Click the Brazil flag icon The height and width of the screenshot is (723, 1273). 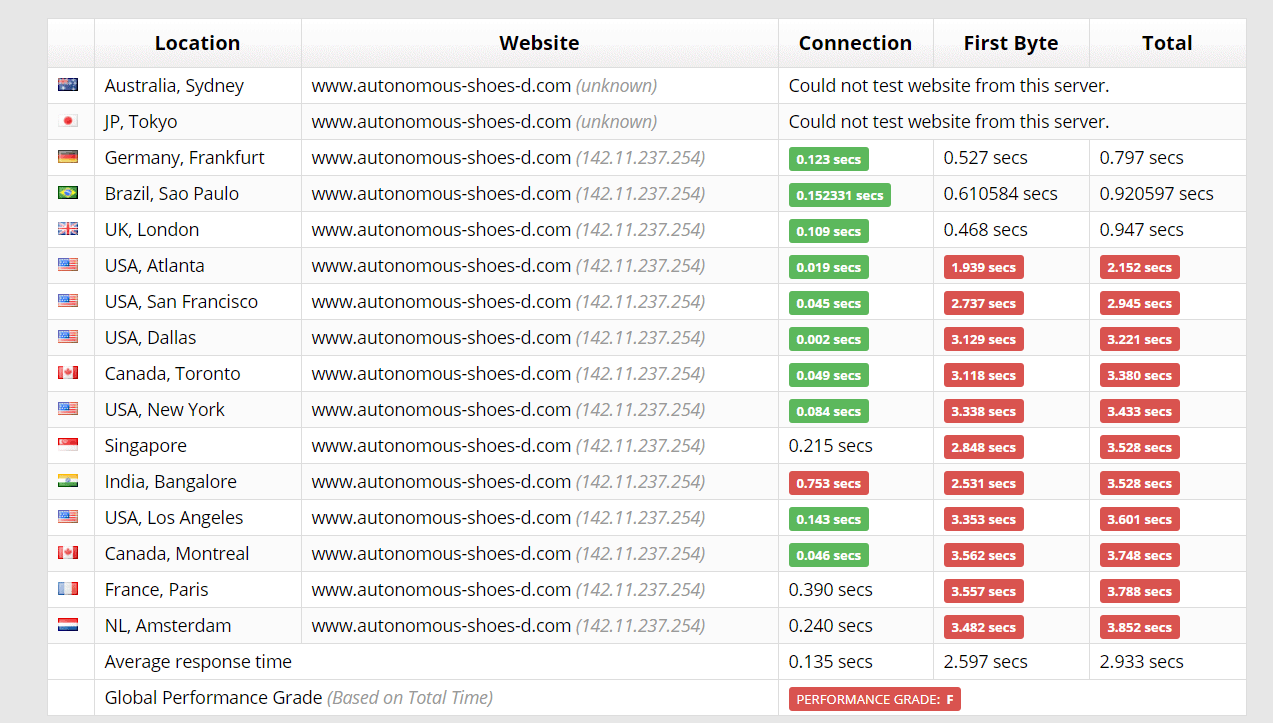[68, 193]
